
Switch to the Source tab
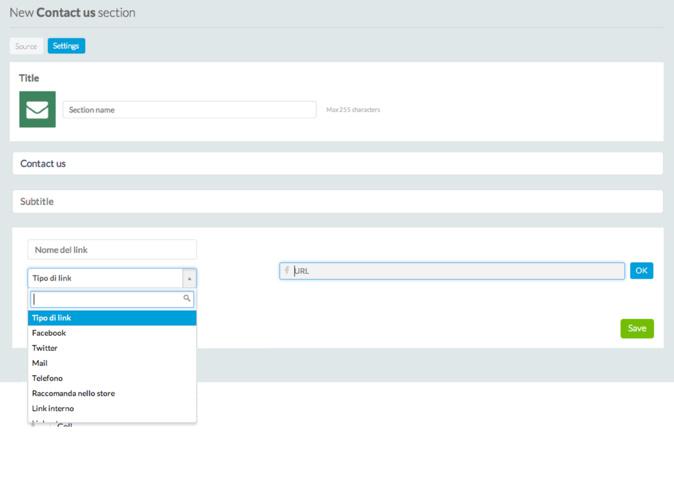click(x=26, y=46)
